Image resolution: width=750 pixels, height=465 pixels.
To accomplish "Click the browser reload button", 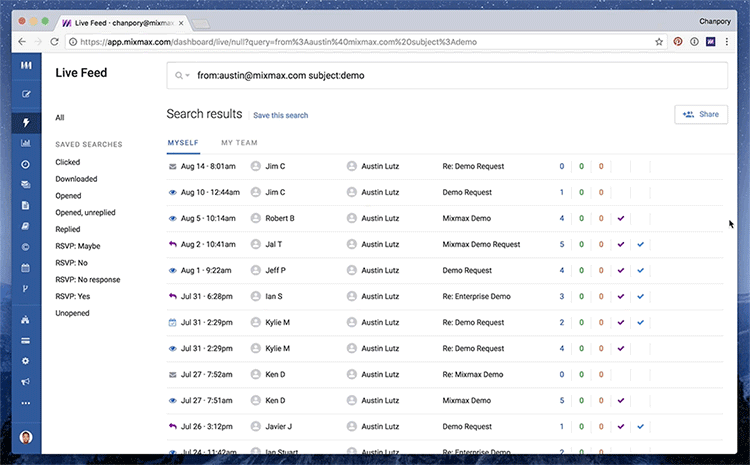I will point(55,42).
